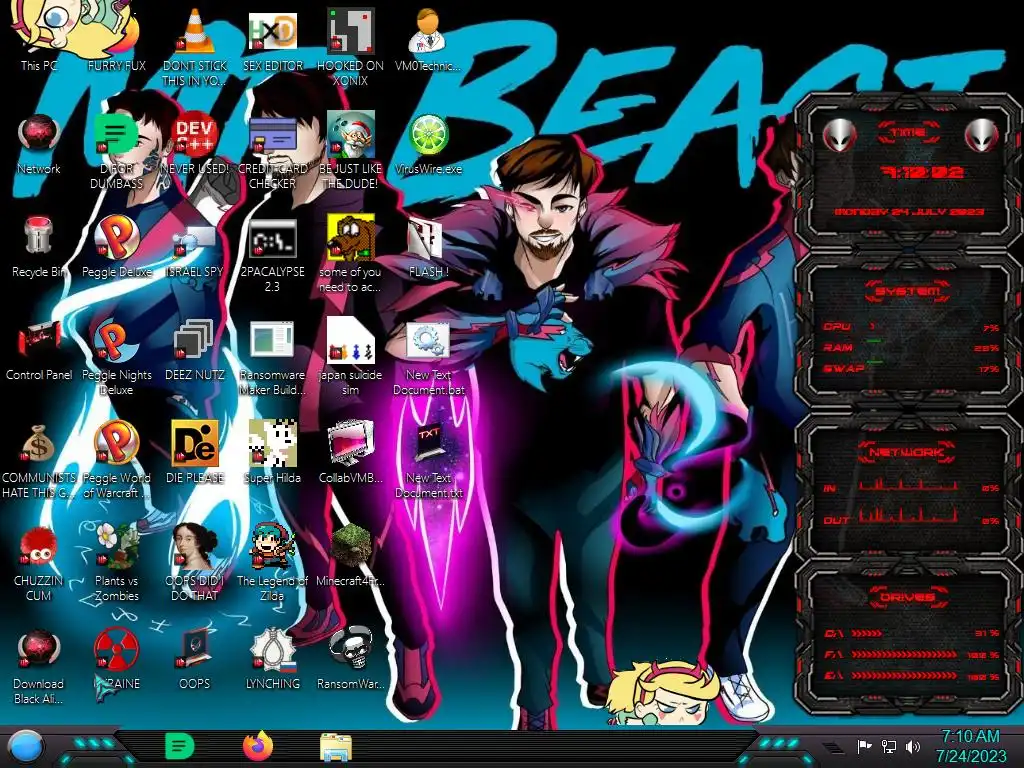The height and width of the screenshot is (768, 1024).
Task: Click the taskbar clock showing 7:10 AM
Action: pyautogui.click(x=970, y=746)
